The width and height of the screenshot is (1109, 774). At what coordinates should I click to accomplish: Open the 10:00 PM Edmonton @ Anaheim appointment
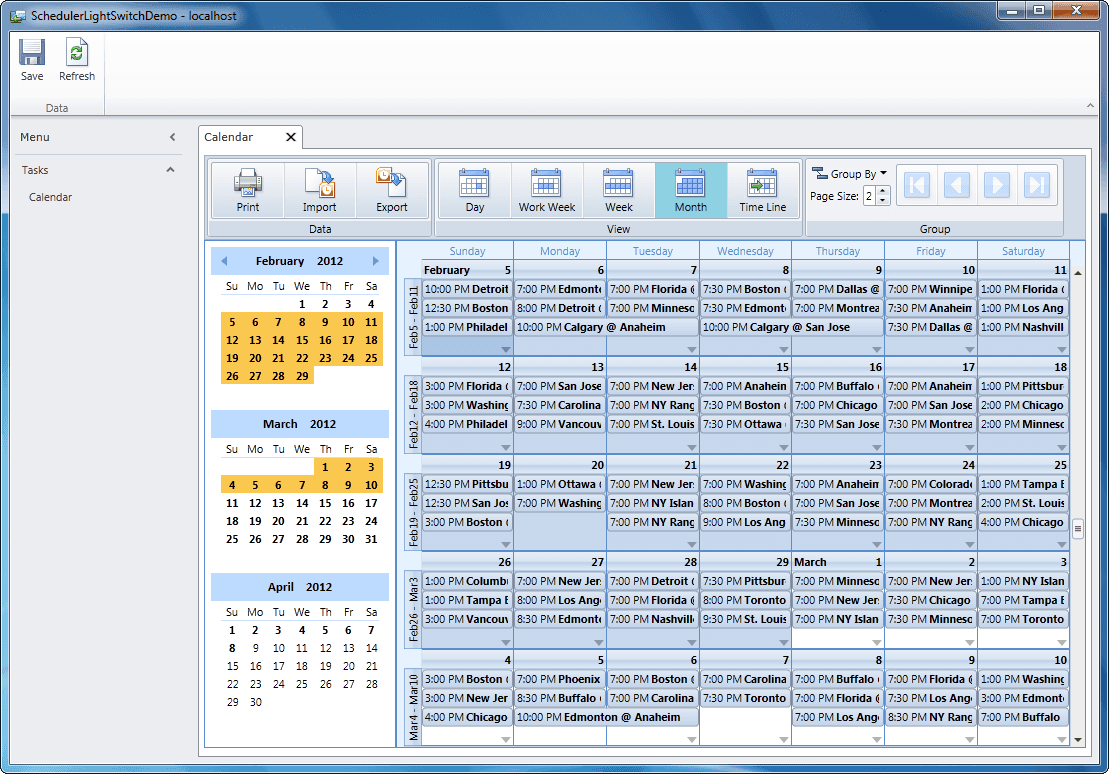[x=606, y=717]
